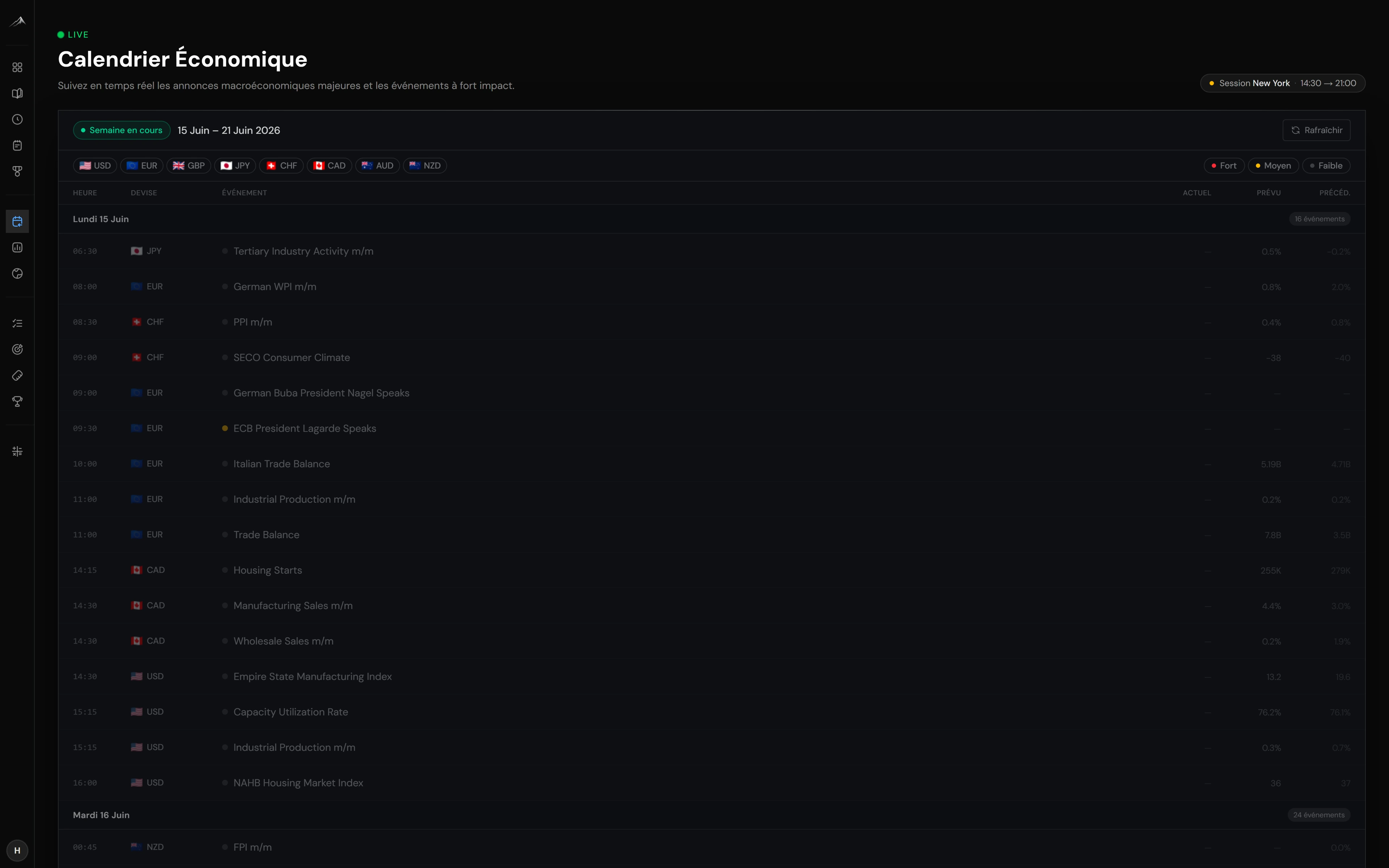Viewport: 1389px width, 868px height.
Task: Toggle the EUR currency filter
Action: click(142, 165)
